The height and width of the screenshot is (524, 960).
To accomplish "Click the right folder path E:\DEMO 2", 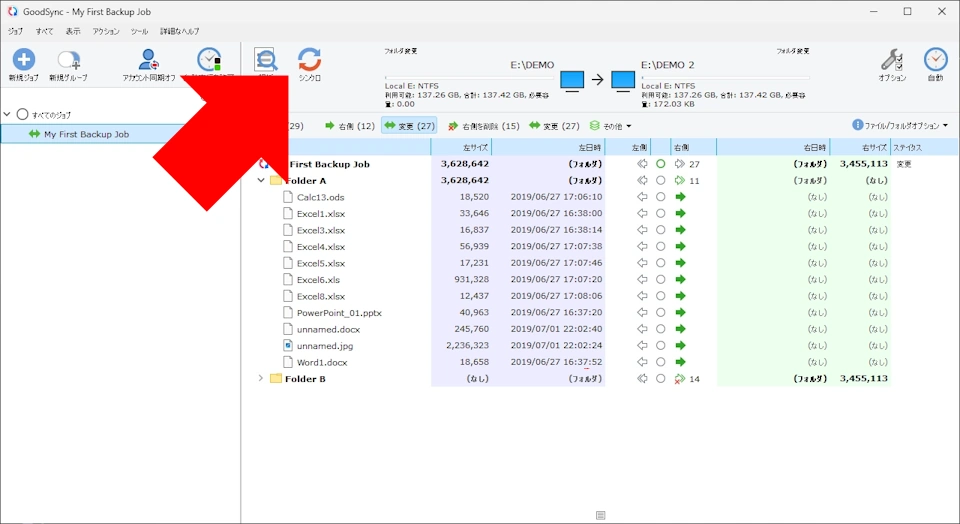I will coord(667,65).
